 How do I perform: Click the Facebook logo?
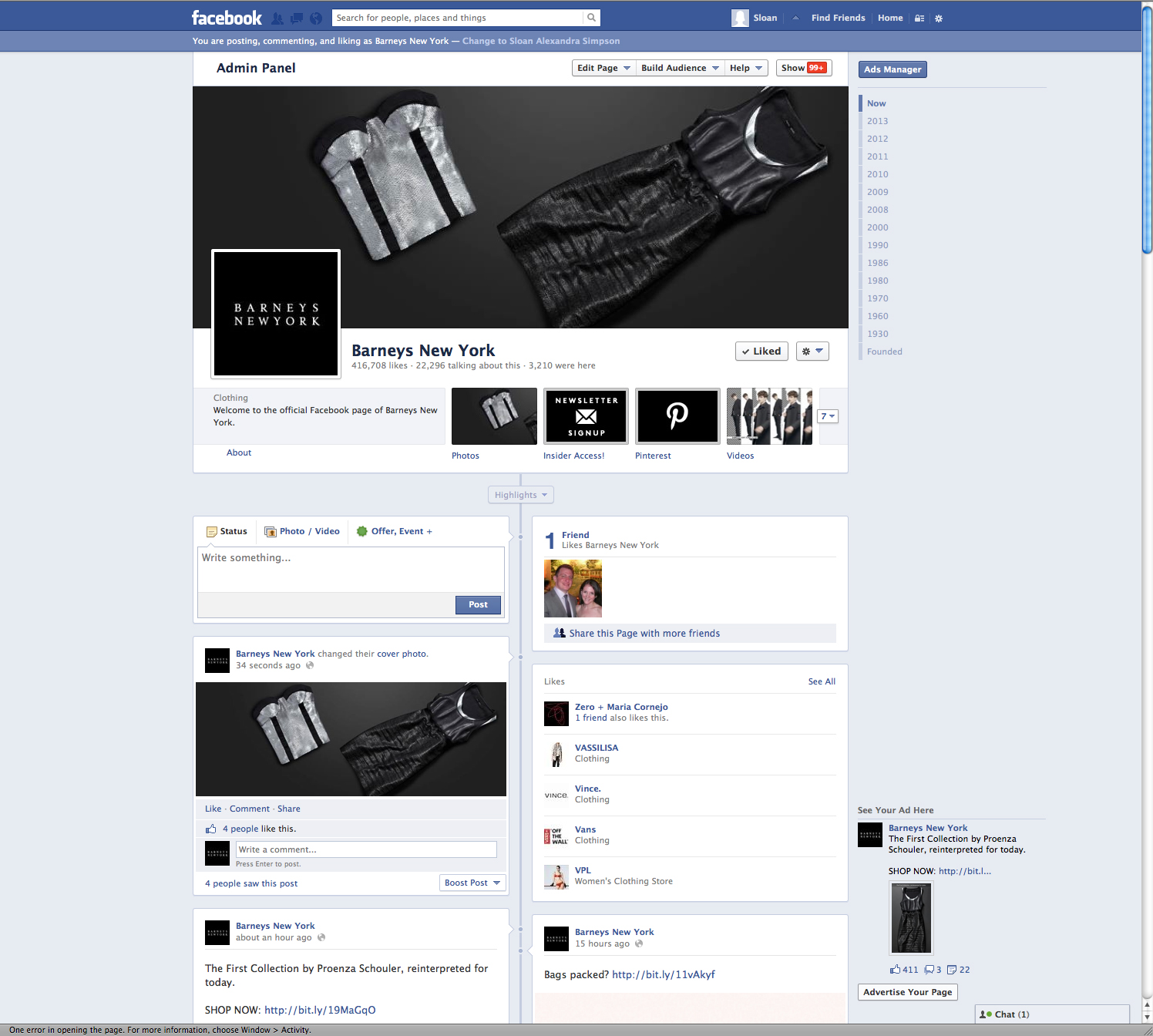(x=227, y=18)
